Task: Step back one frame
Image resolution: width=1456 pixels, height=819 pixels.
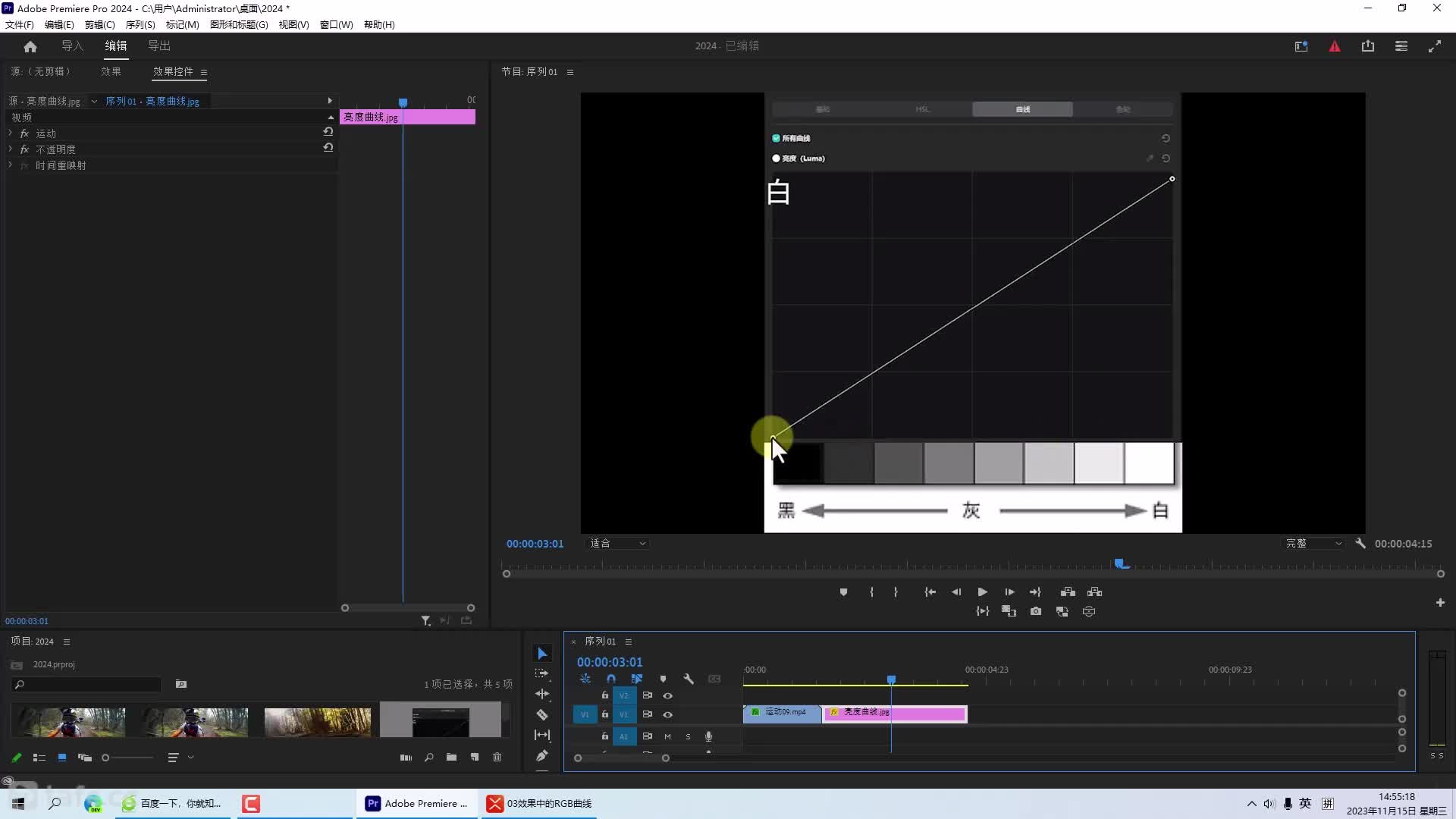Action: pyautogui.click(x=956, y=592)
